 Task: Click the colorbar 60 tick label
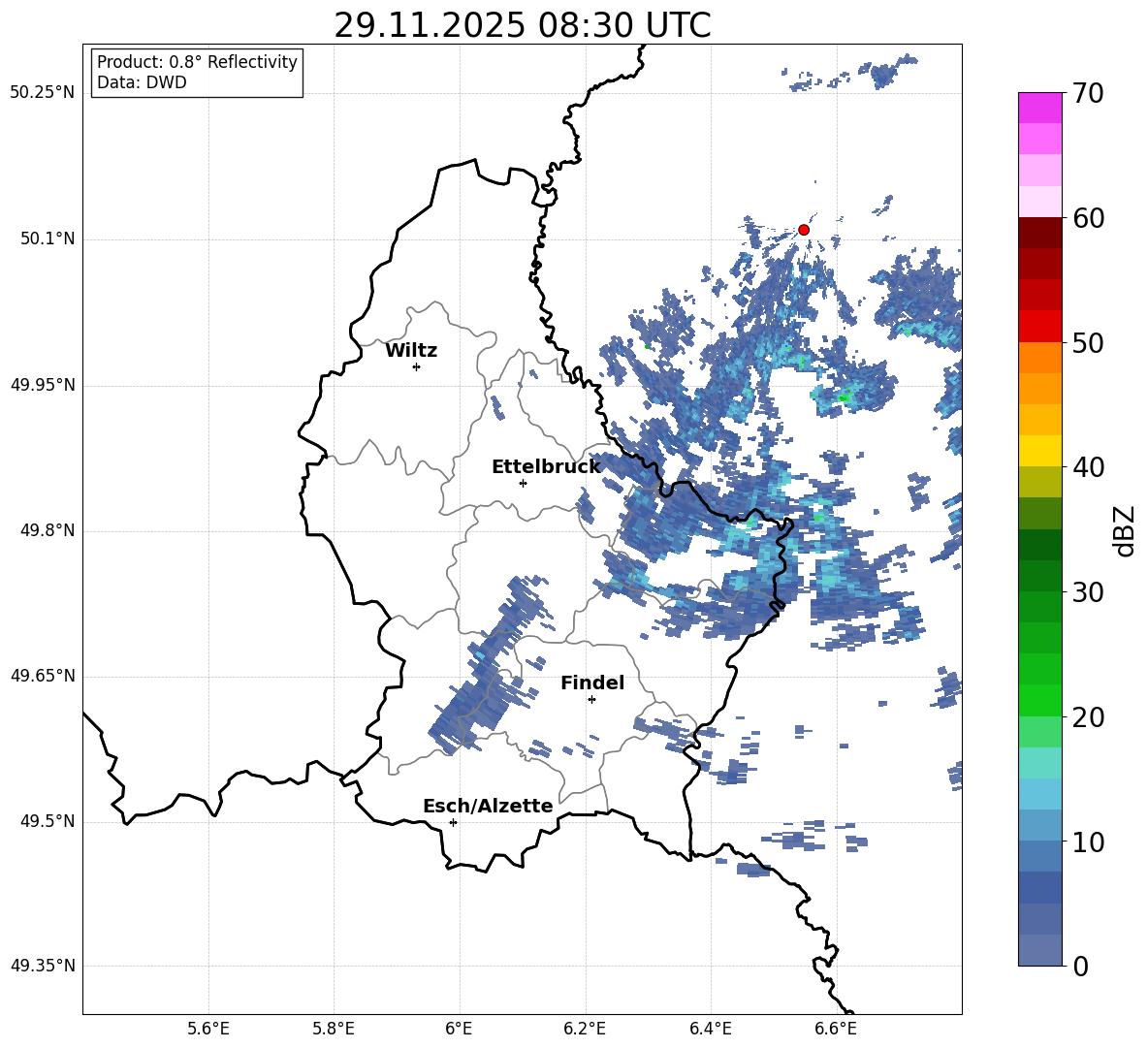coord(1087,218)
